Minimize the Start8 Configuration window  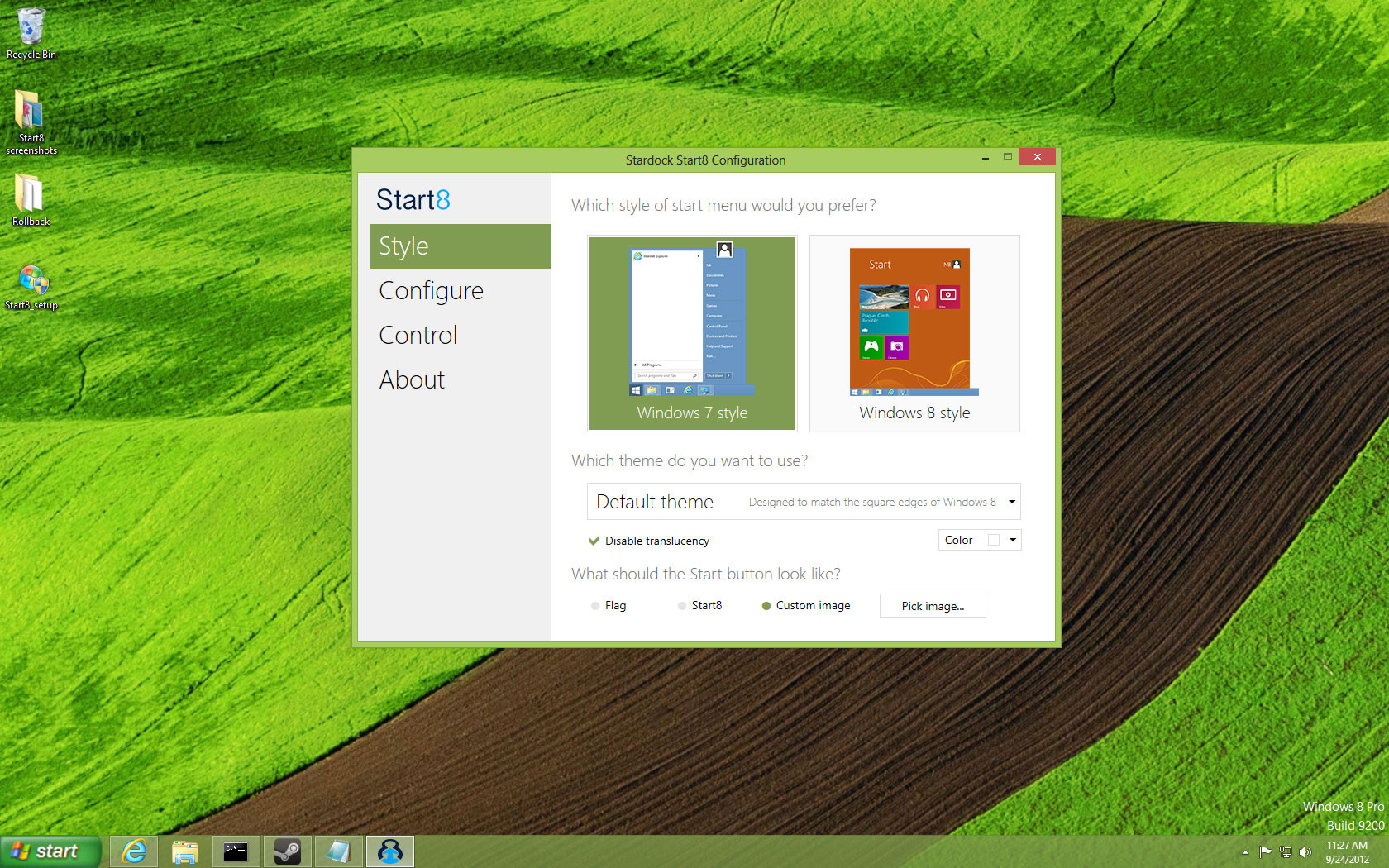pos(986,157)
